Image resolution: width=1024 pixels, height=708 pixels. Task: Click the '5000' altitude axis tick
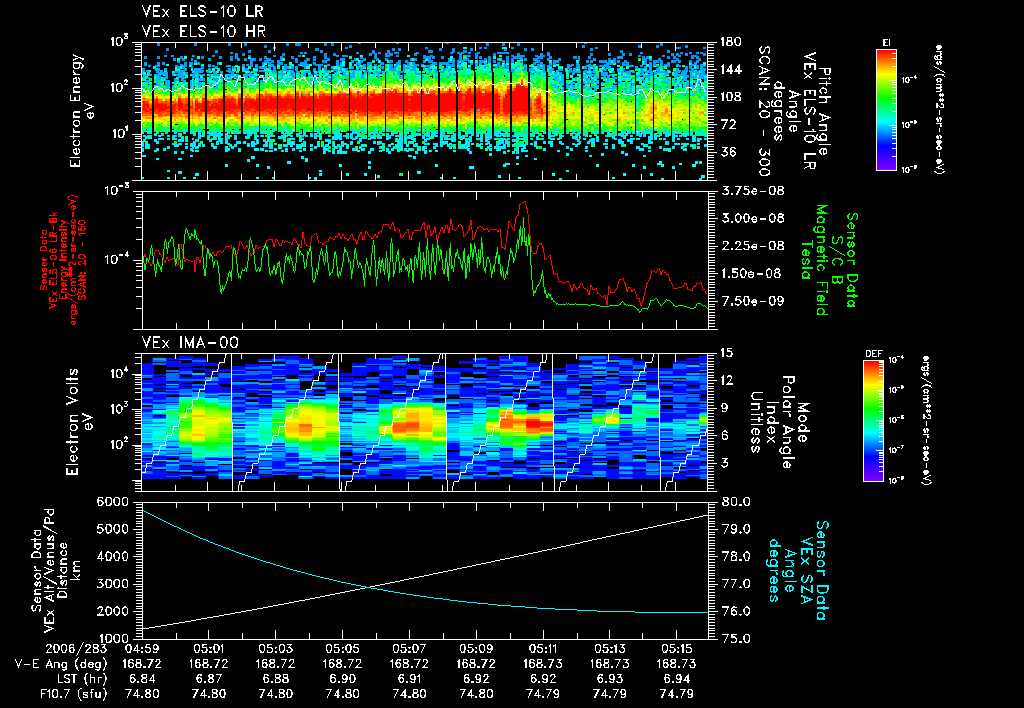(114, 529)
